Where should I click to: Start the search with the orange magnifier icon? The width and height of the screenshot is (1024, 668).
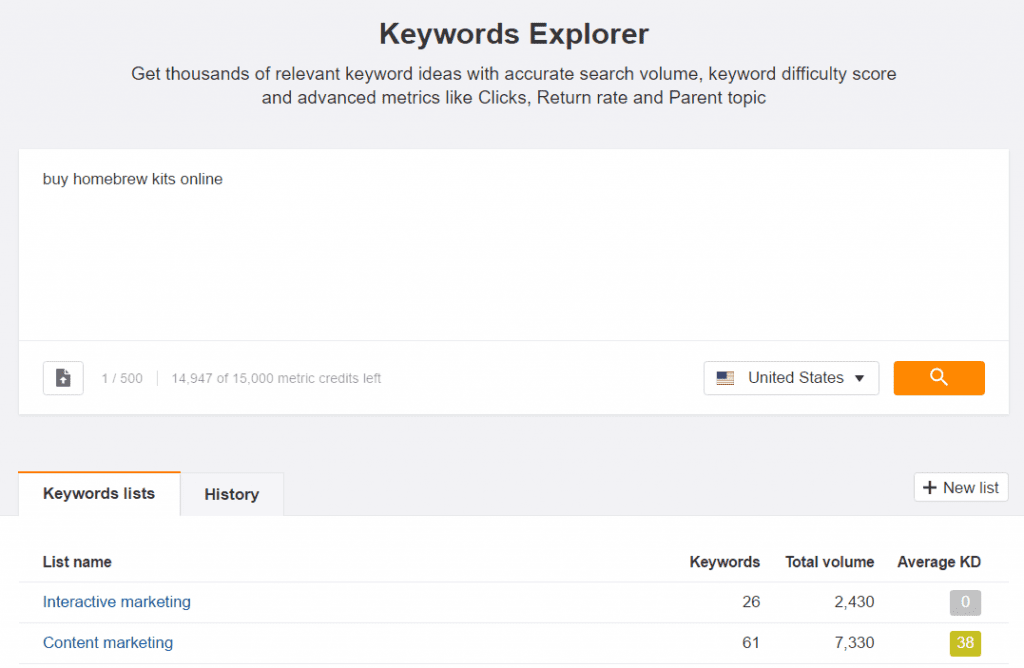coord(938,378)
